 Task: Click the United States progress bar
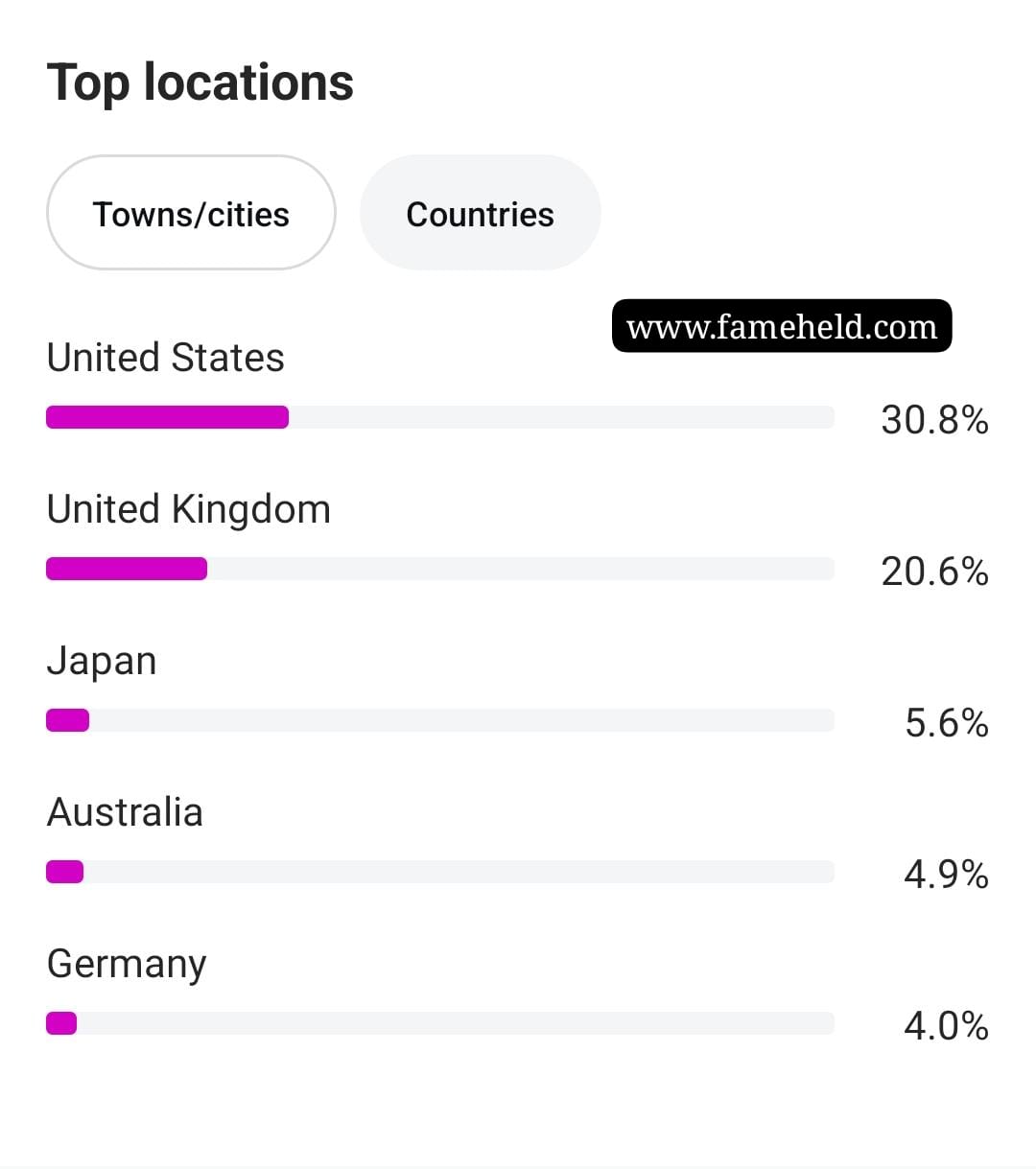[440, 417]
